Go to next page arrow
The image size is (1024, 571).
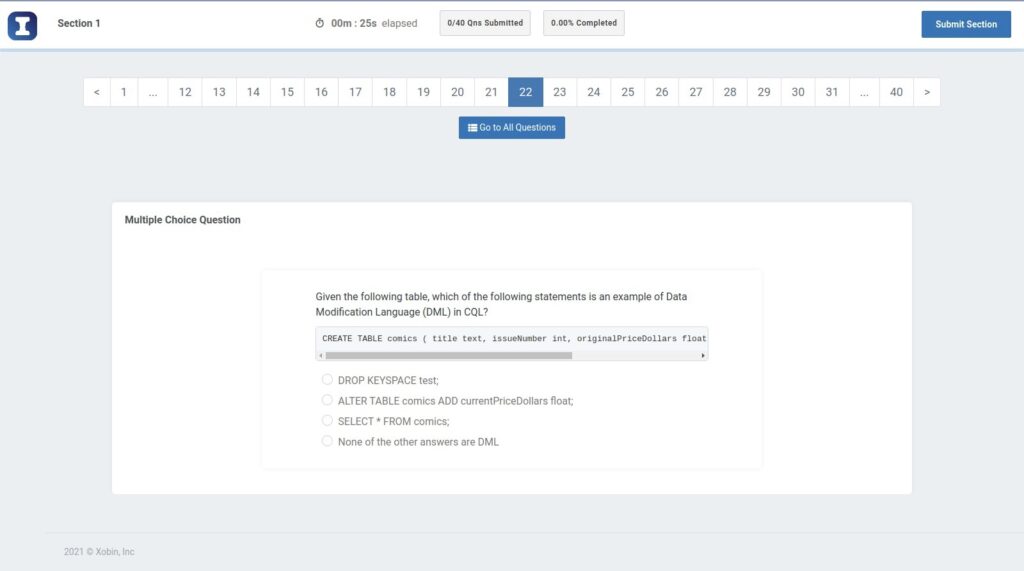[x=927, y=92]
